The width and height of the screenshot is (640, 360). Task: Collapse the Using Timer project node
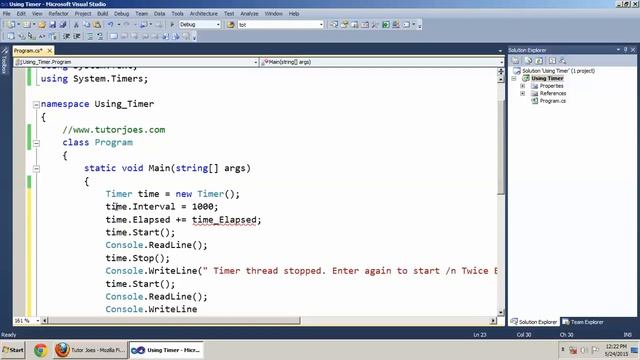point(514,78)
